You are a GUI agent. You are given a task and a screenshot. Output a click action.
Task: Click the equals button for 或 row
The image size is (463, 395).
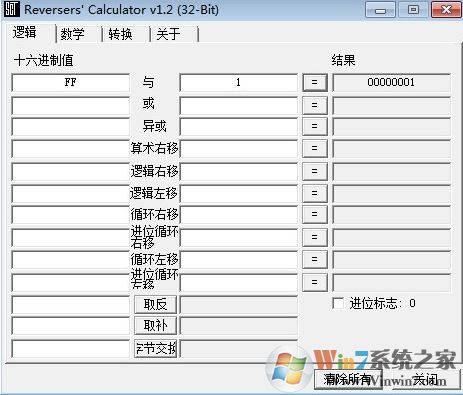pyautogui.click(x=314, y=105)
